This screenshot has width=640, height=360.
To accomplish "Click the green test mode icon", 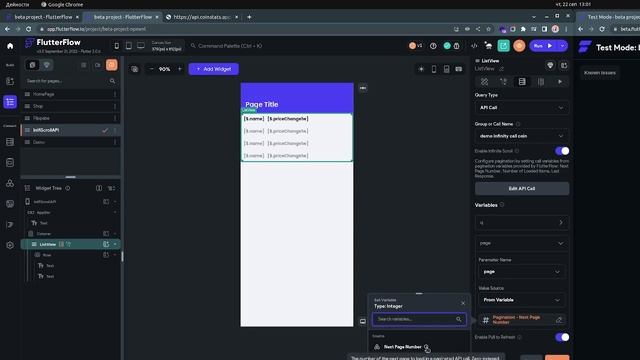I will tap(503, 46).
